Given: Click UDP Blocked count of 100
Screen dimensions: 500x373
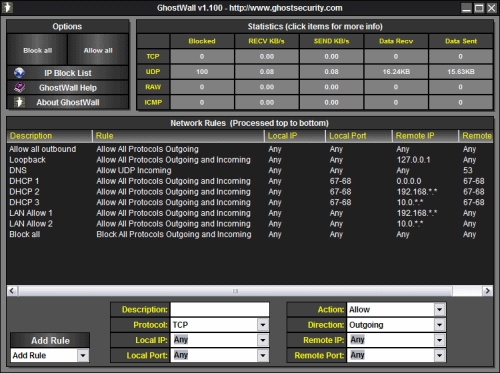Looking at the screenshot, I should [202, 72].
